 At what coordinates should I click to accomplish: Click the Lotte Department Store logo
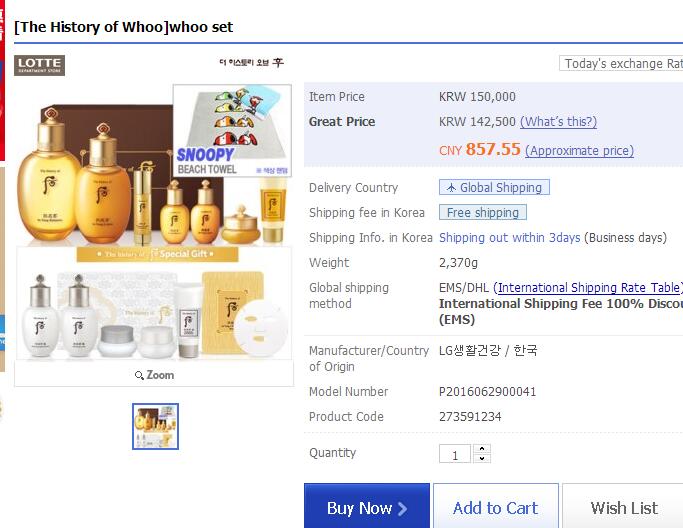(x=39, y=65)
